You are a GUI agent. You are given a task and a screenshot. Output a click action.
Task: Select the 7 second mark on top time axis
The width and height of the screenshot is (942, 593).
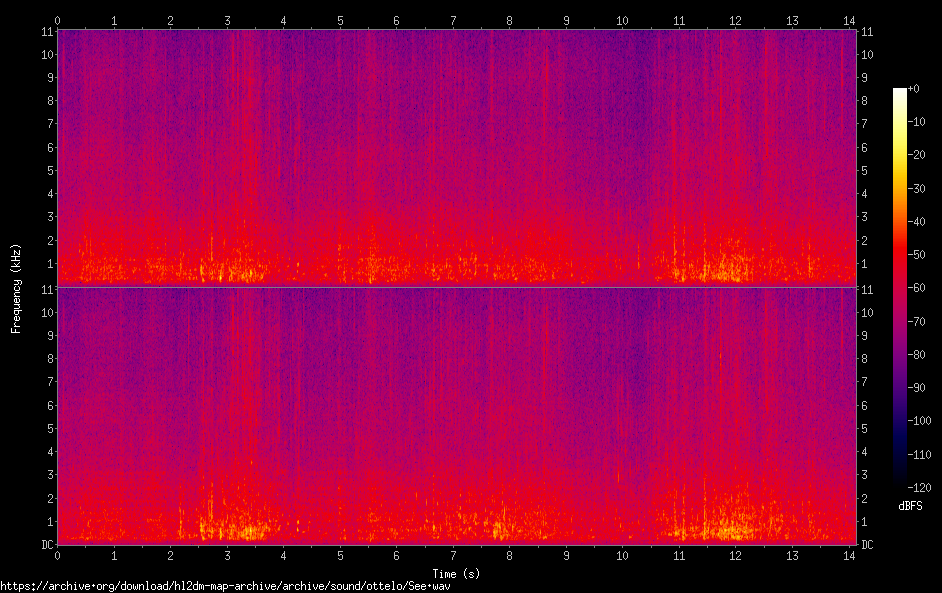click(x=453, y=20)
